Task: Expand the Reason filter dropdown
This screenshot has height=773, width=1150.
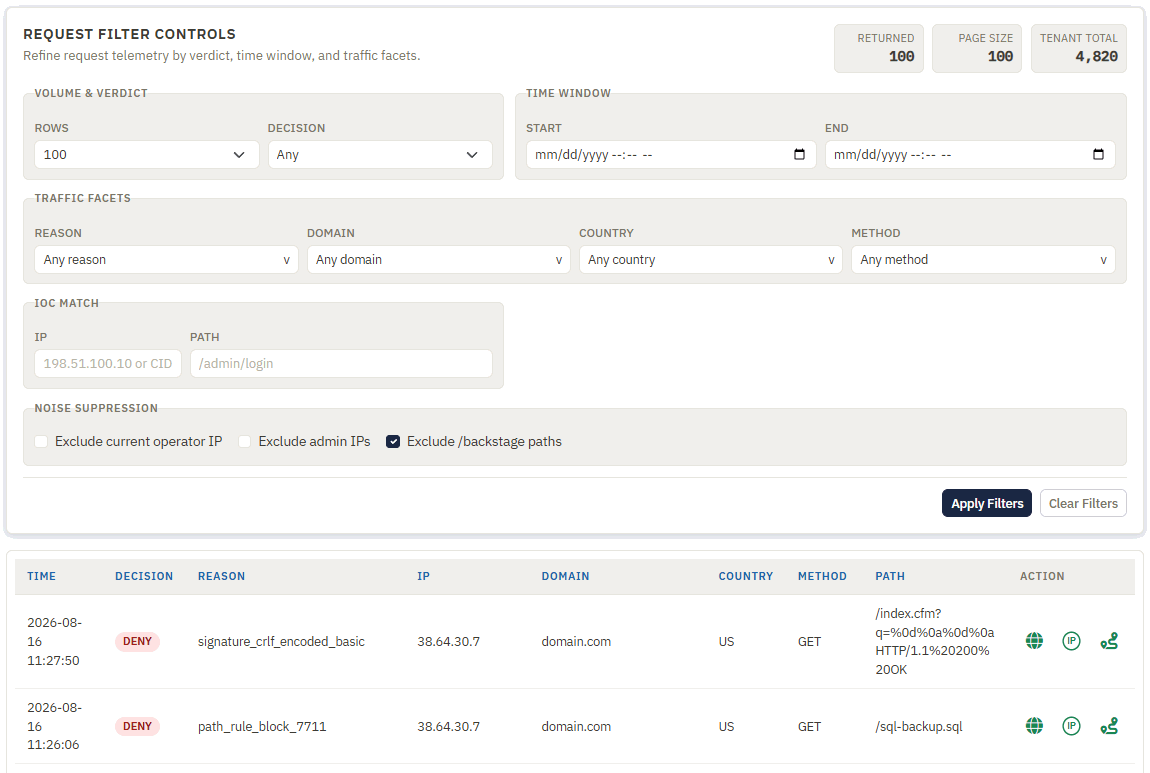Action: click(166, 260)
